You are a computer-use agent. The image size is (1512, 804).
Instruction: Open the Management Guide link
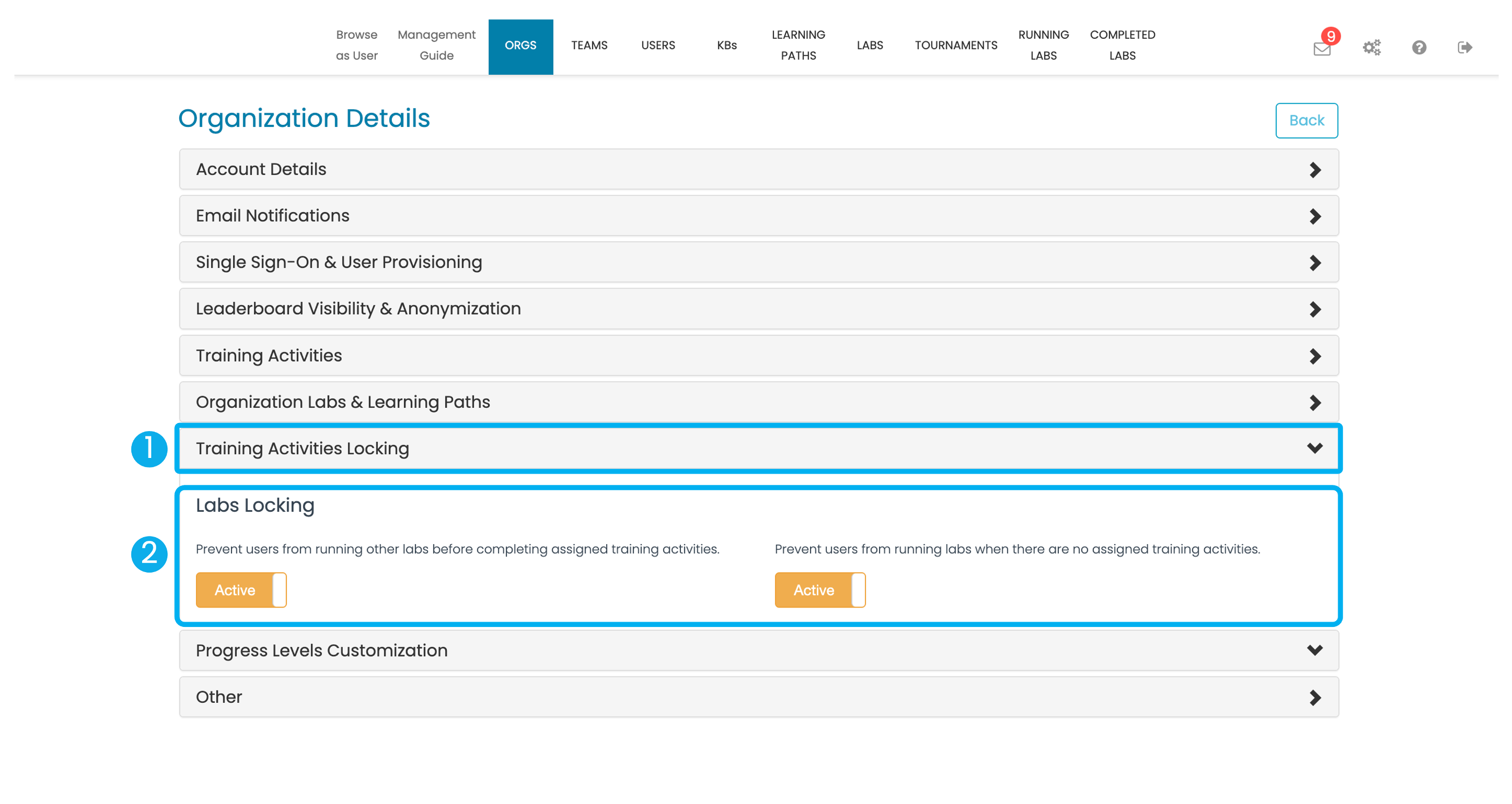coord(436,45)
